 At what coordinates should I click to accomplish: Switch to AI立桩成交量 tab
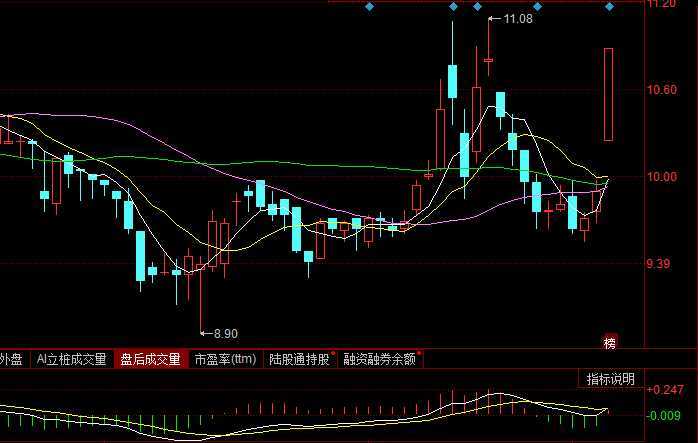pos(72,359)
